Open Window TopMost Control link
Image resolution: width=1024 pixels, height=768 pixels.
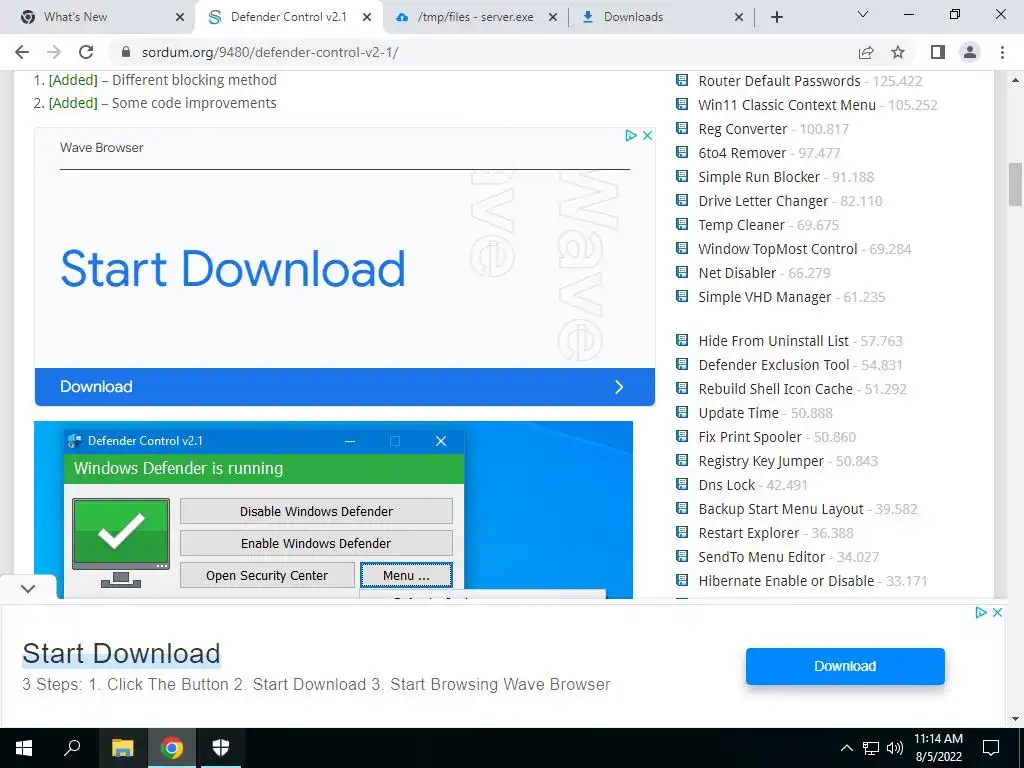pyautogui.click(x=778, y=249)
